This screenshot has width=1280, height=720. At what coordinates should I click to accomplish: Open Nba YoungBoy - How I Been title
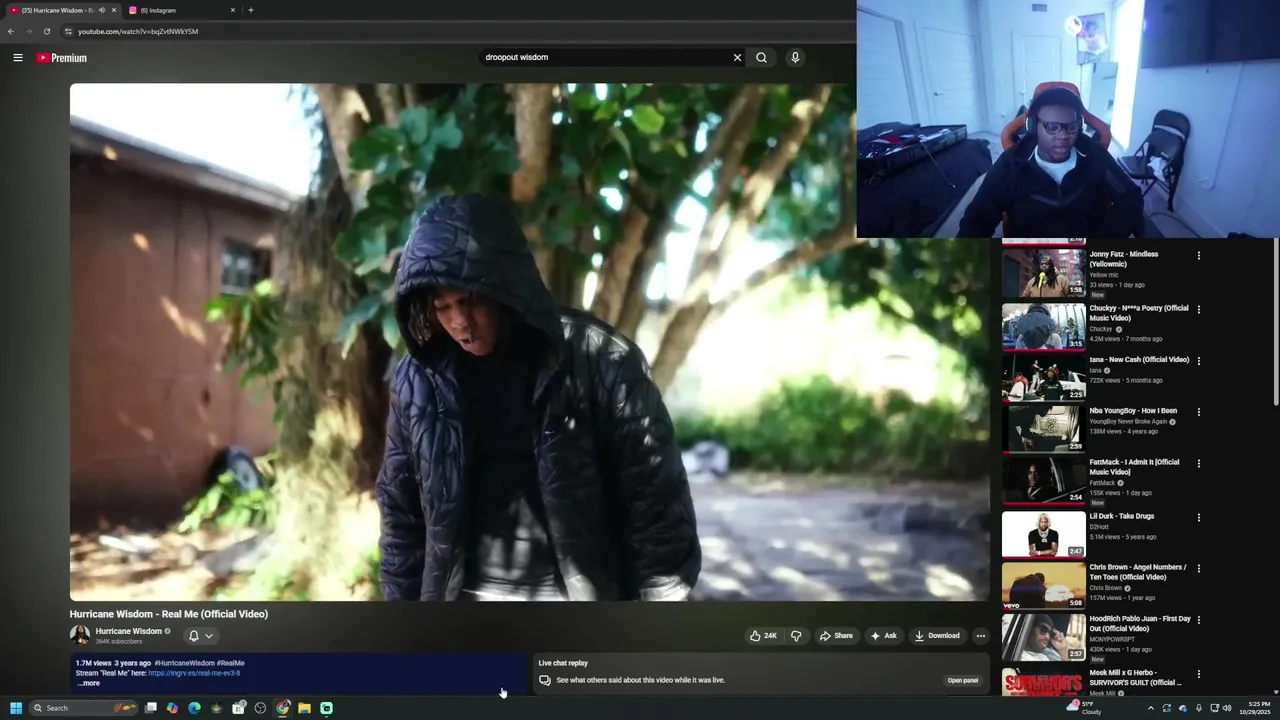[1133, 411]
